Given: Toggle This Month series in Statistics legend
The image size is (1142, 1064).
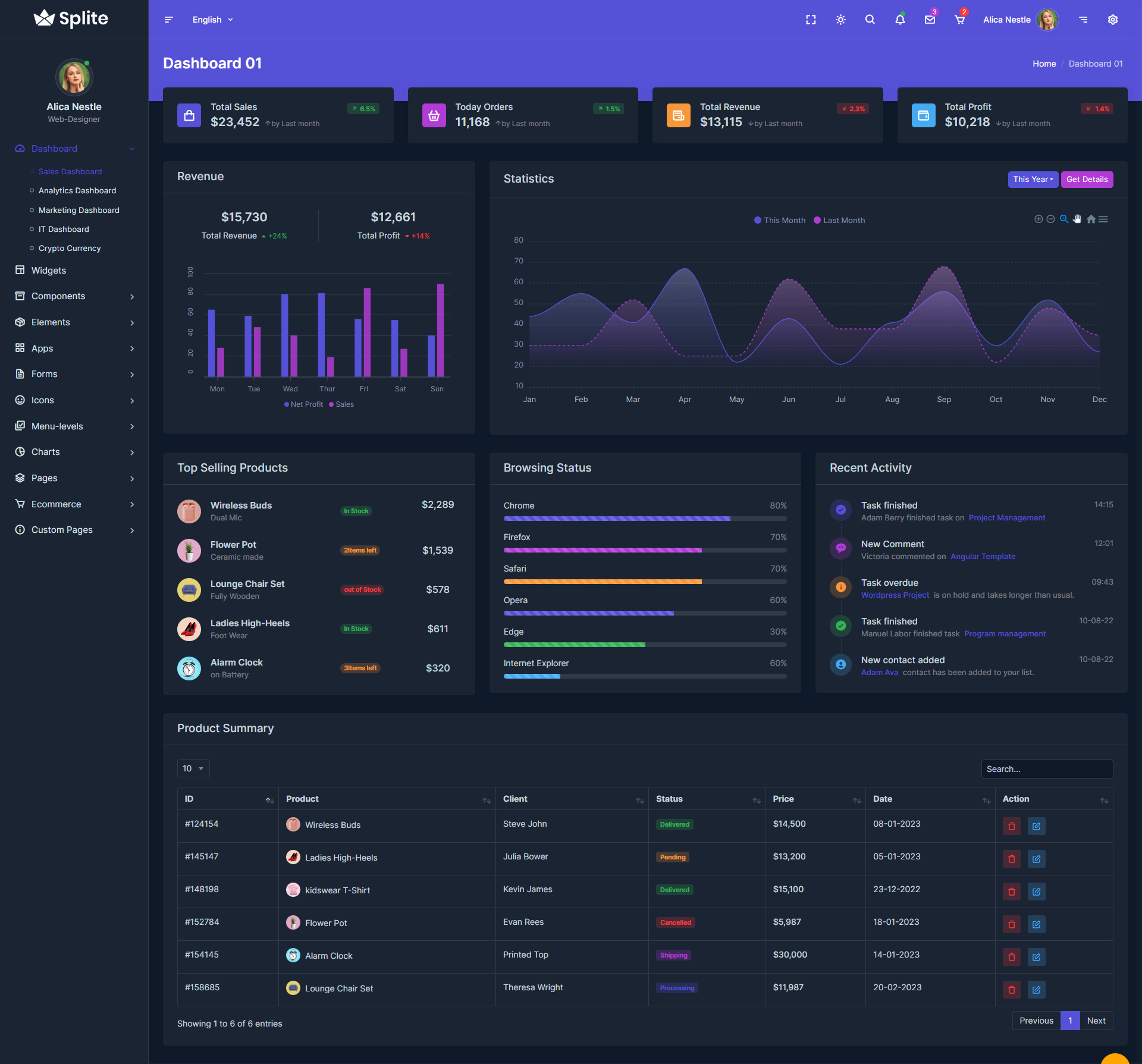Looking at the screenshot, I should point(779,220).
